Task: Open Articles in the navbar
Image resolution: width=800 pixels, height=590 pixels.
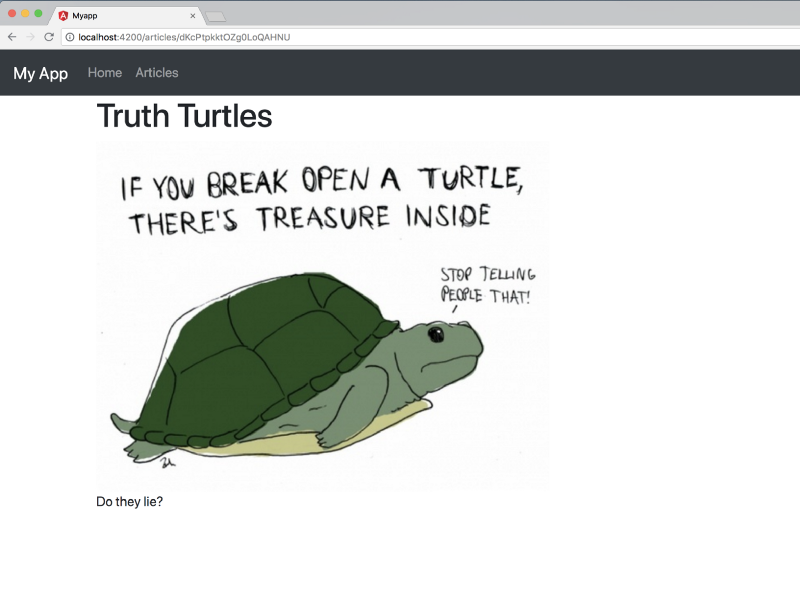Action: coord(157,72)
